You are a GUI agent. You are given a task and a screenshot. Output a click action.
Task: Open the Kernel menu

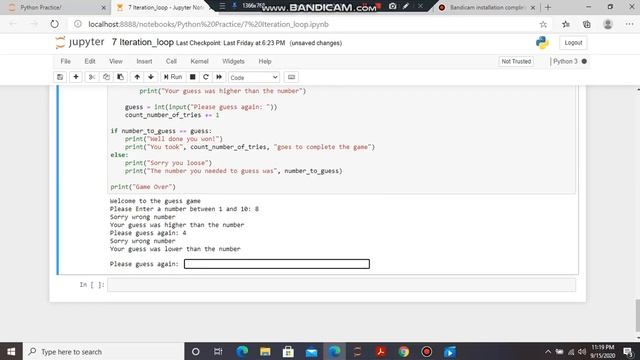(x=199, y=61)
